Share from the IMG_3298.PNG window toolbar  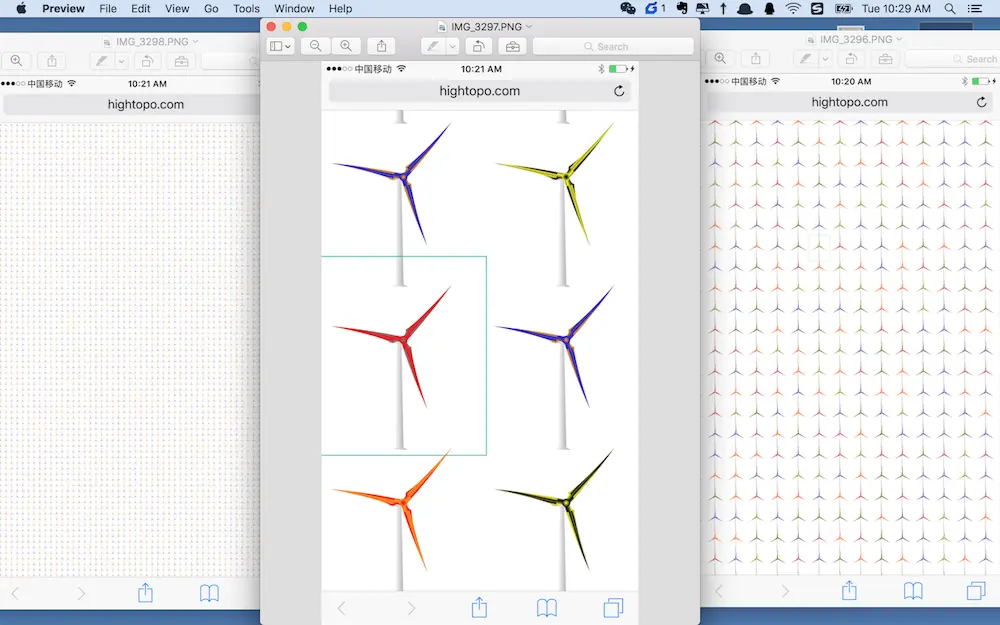point(52,61)
